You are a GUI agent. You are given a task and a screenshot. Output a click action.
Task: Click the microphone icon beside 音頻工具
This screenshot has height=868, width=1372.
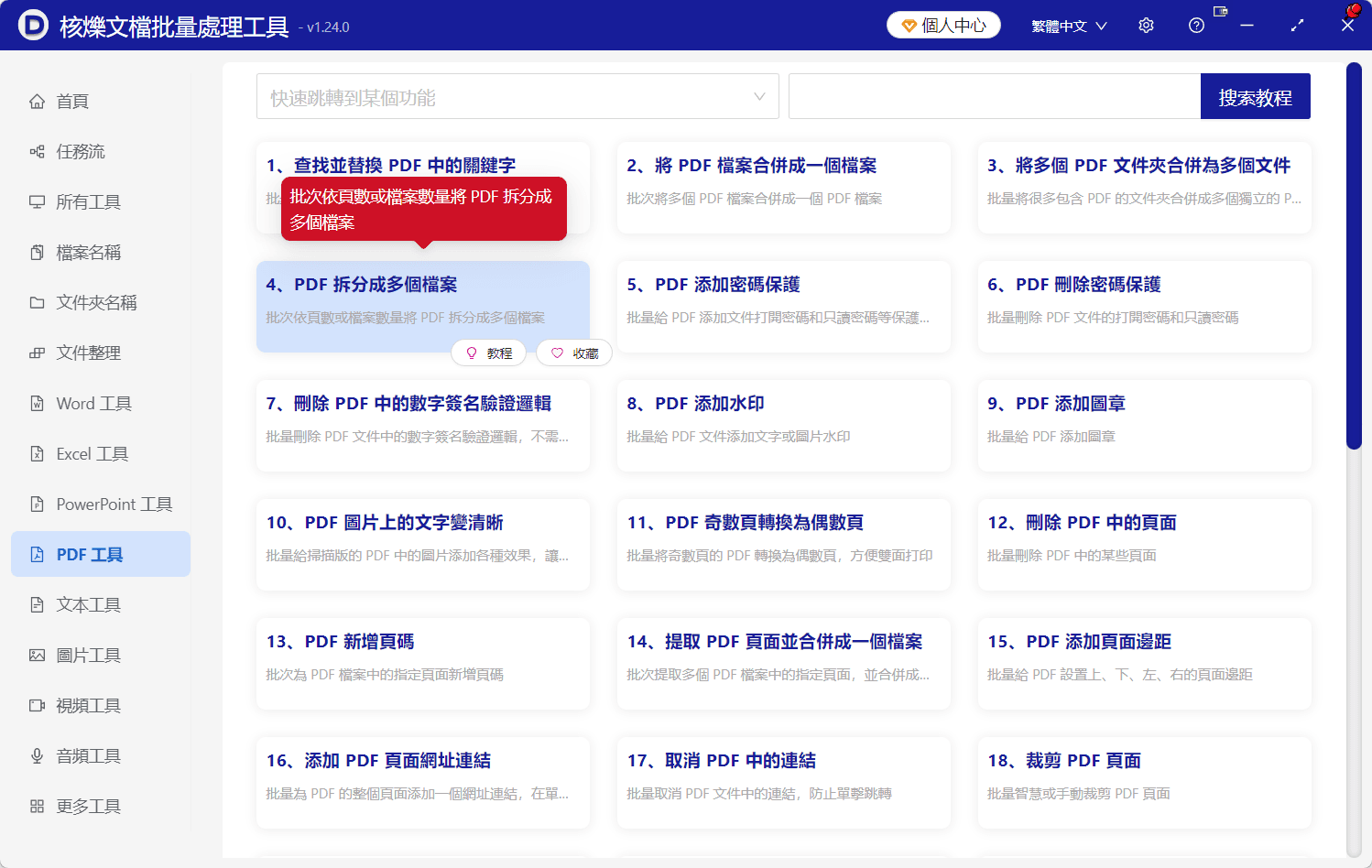pyautogui.click(x=37, y=755)
